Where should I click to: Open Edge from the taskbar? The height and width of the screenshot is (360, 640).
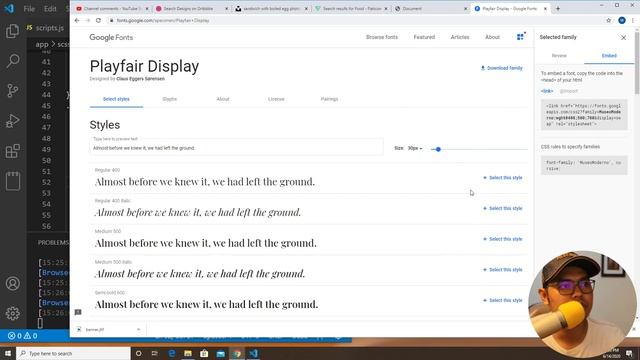tap(171, 353)
